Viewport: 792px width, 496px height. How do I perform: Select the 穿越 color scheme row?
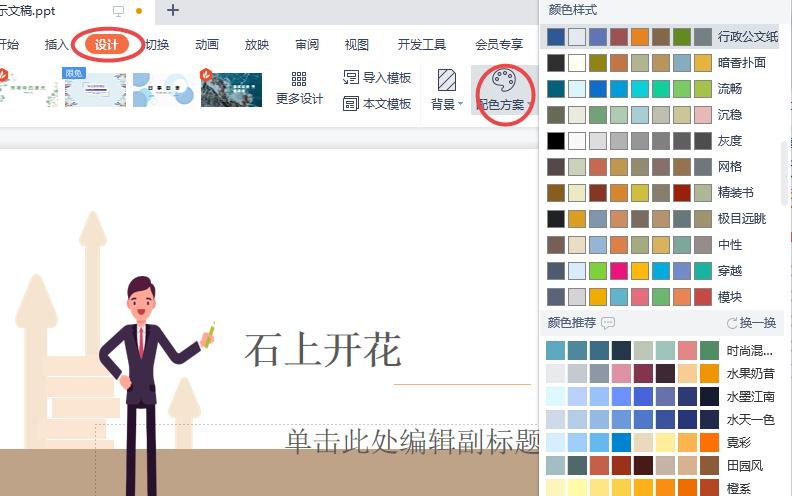pos(660,271)
